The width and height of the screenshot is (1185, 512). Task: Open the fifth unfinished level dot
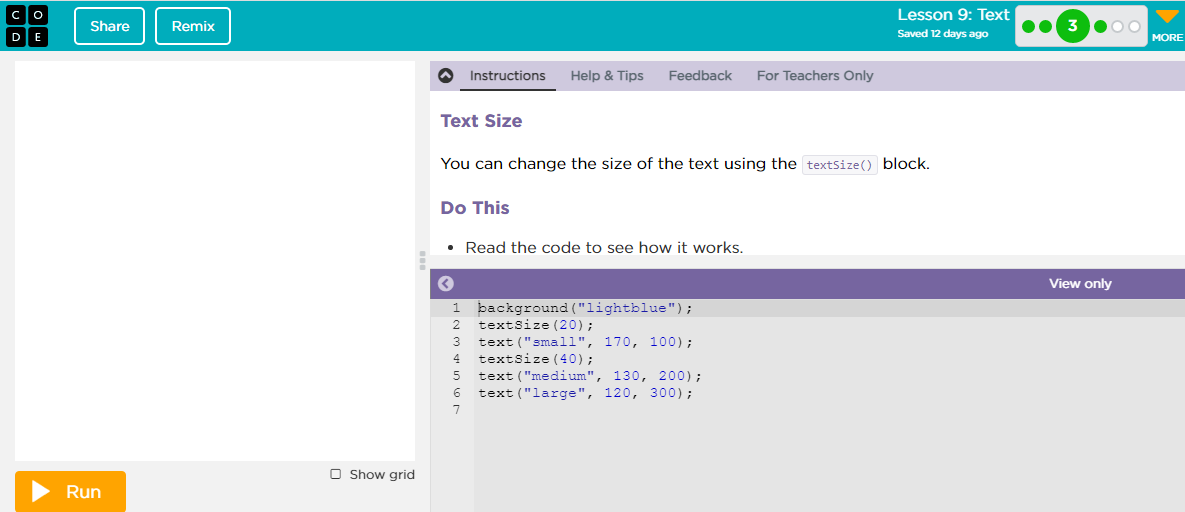tap(1117, 26)
